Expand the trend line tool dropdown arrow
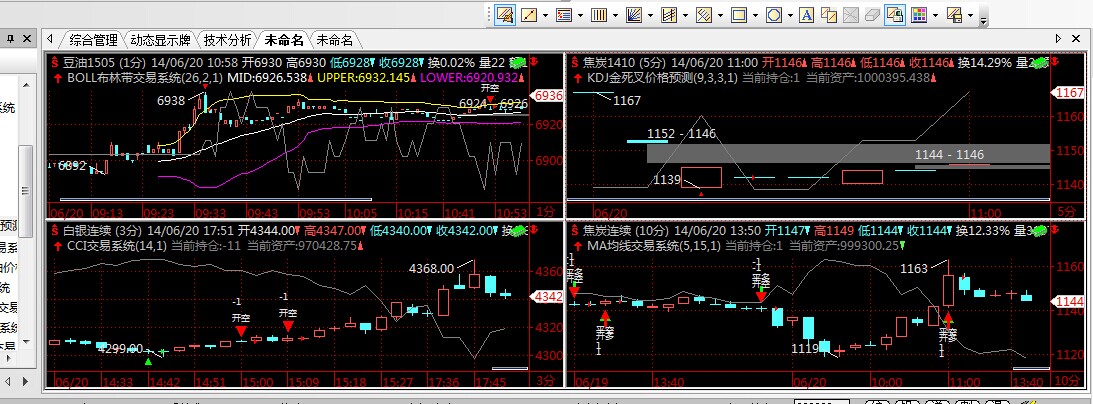The width and height of the screenshot is (1093, 404). [x=544, y=15]
